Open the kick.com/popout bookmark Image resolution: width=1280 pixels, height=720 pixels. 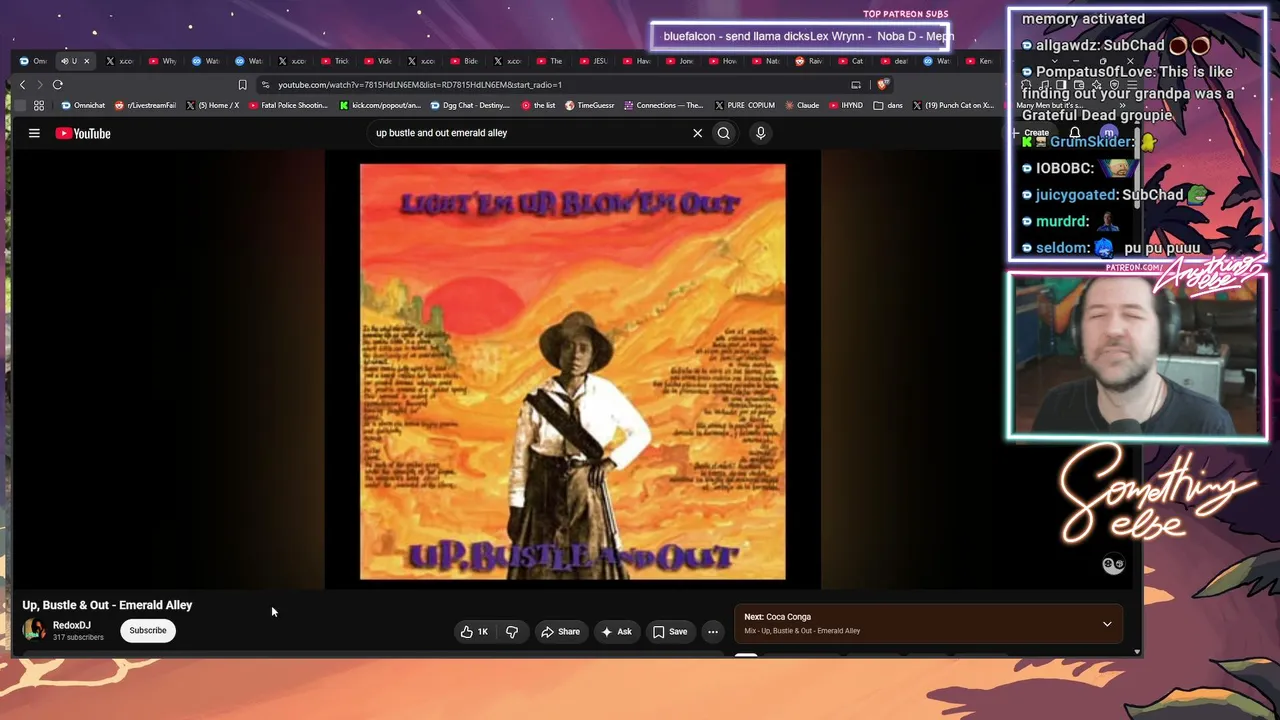pos(380,105)
